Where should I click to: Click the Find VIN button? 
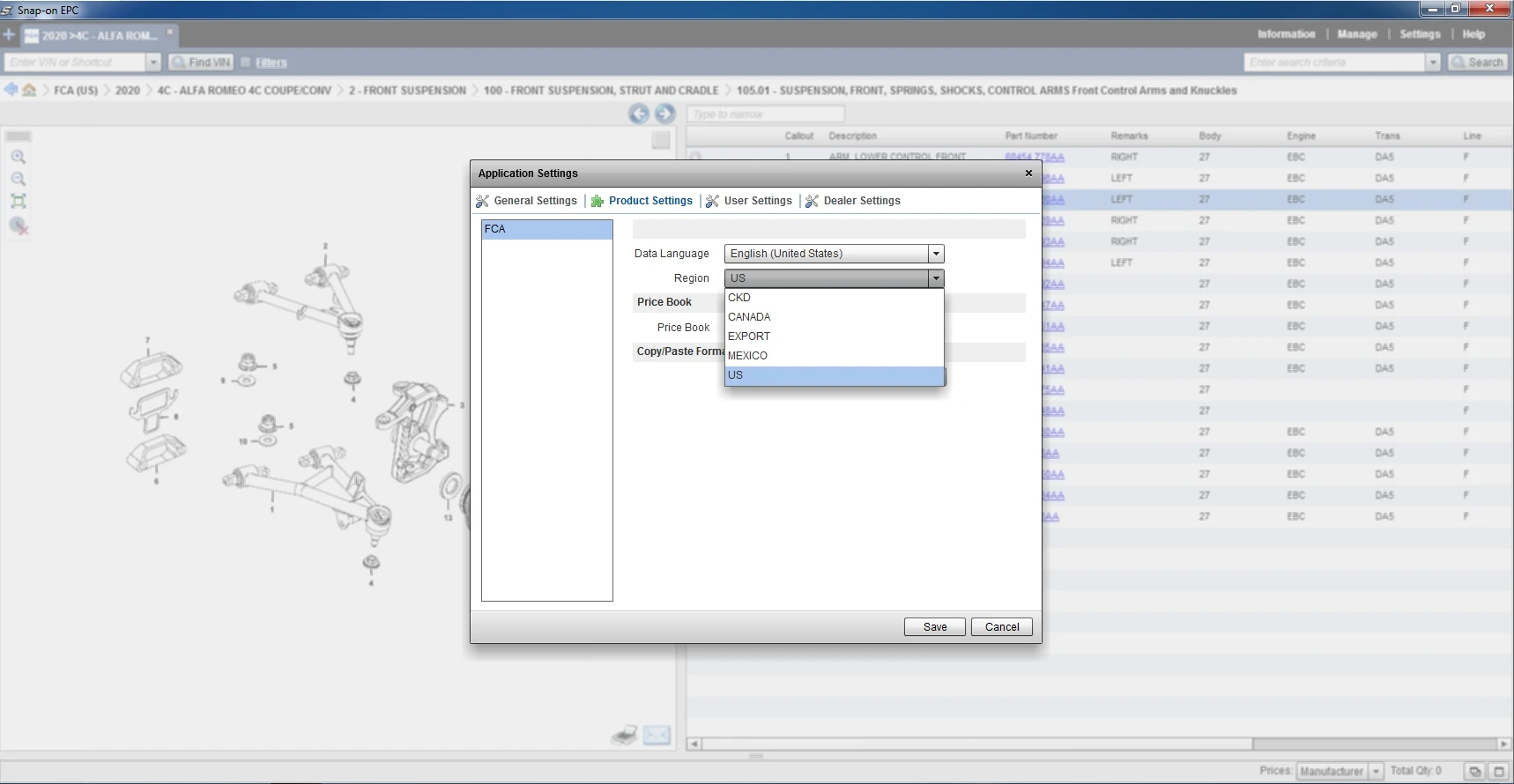(202, 63)
